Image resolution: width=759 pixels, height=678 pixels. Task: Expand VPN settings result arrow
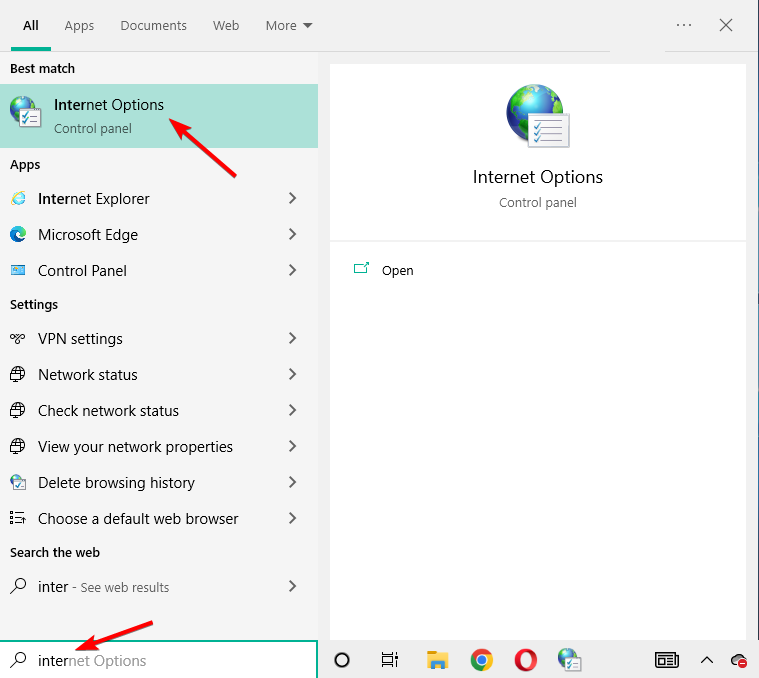[292, 338]
